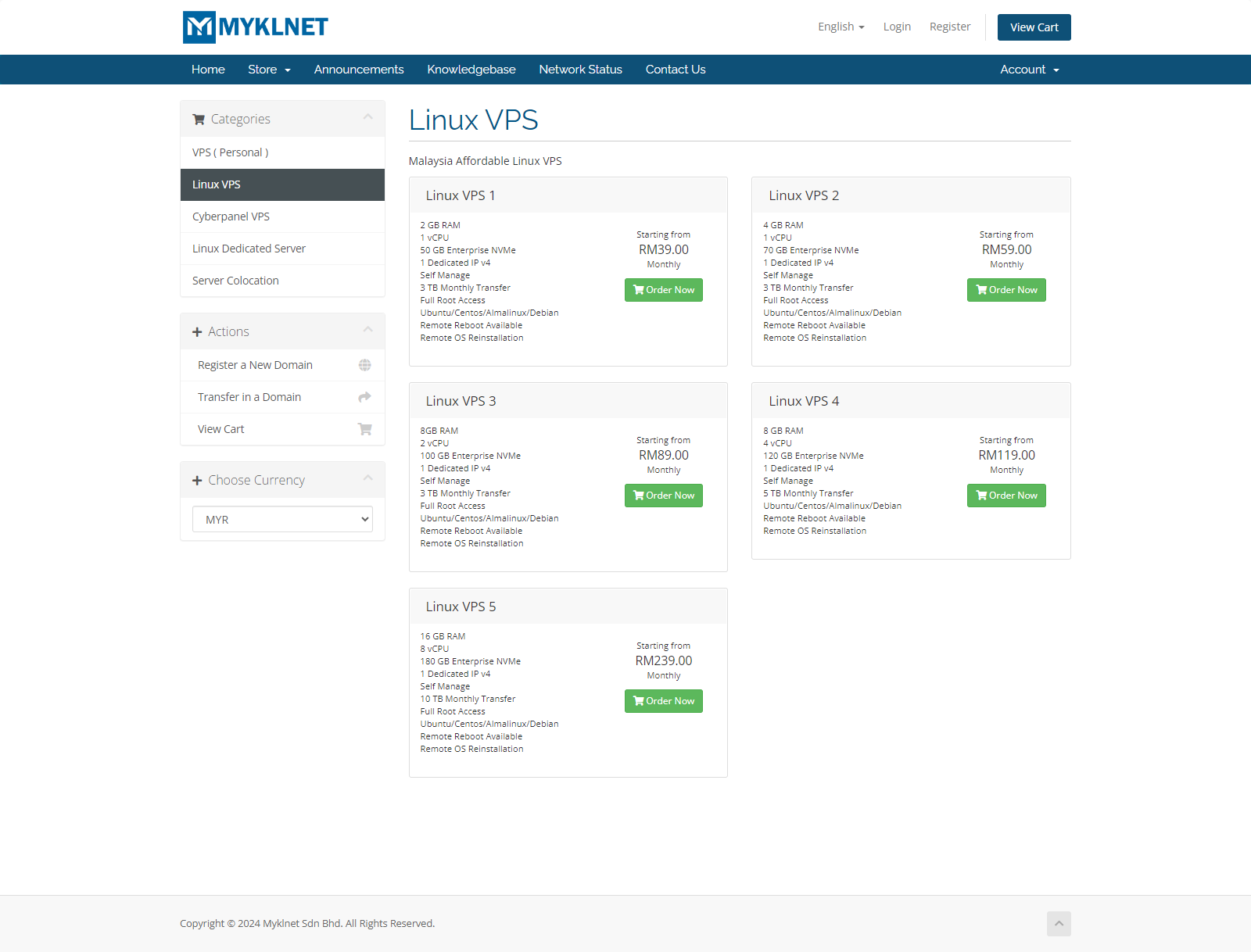1251x952 pixels.
Task: Click Transfer in a Domain action
Action: click(282, 397)
